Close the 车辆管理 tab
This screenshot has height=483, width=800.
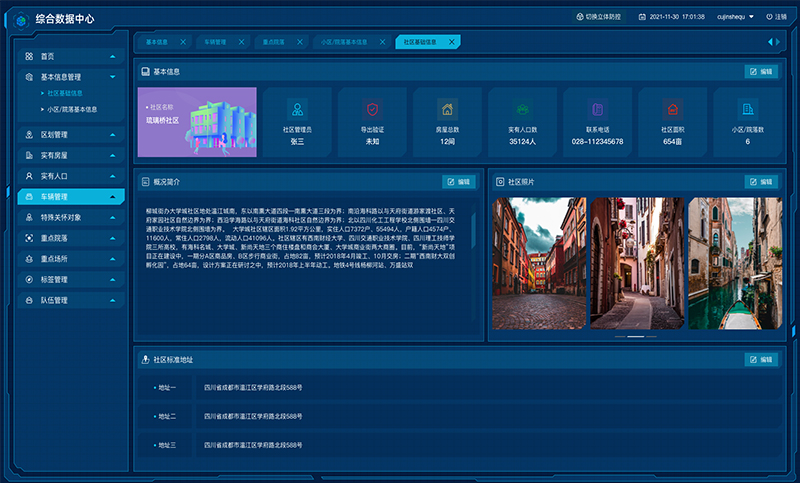click(241, 42)
